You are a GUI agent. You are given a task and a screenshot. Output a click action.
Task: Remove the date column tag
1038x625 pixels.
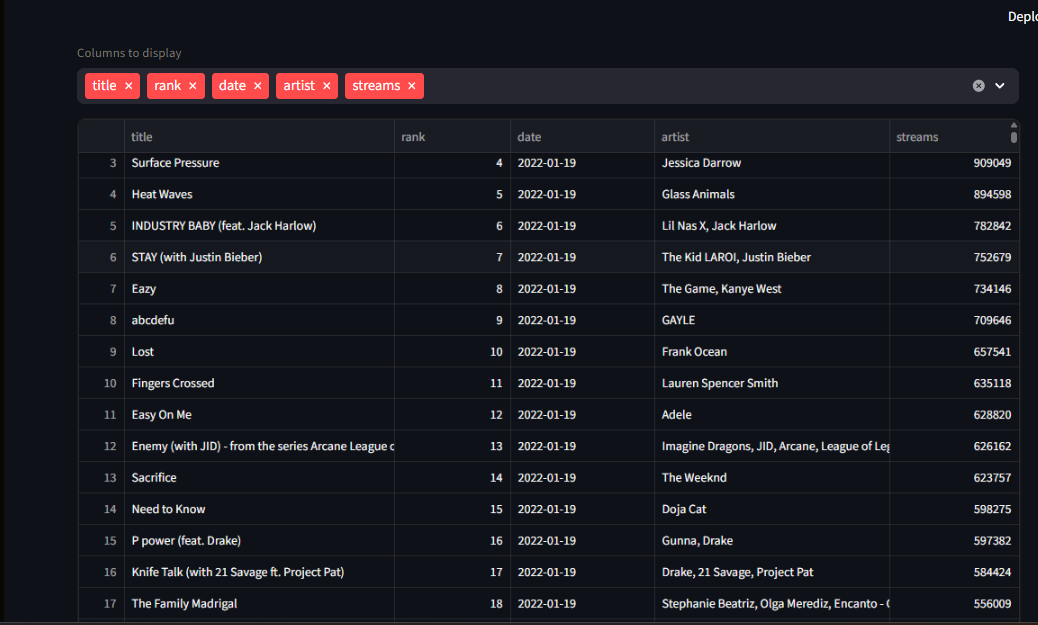[x=257, y=86]
